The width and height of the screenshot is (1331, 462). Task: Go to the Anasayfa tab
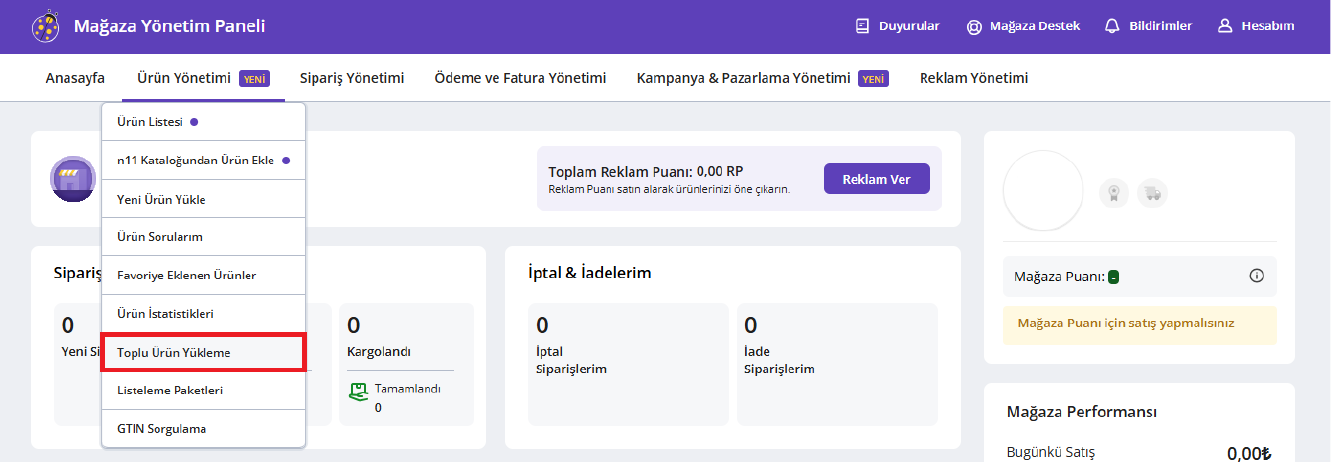click(75, 78)
